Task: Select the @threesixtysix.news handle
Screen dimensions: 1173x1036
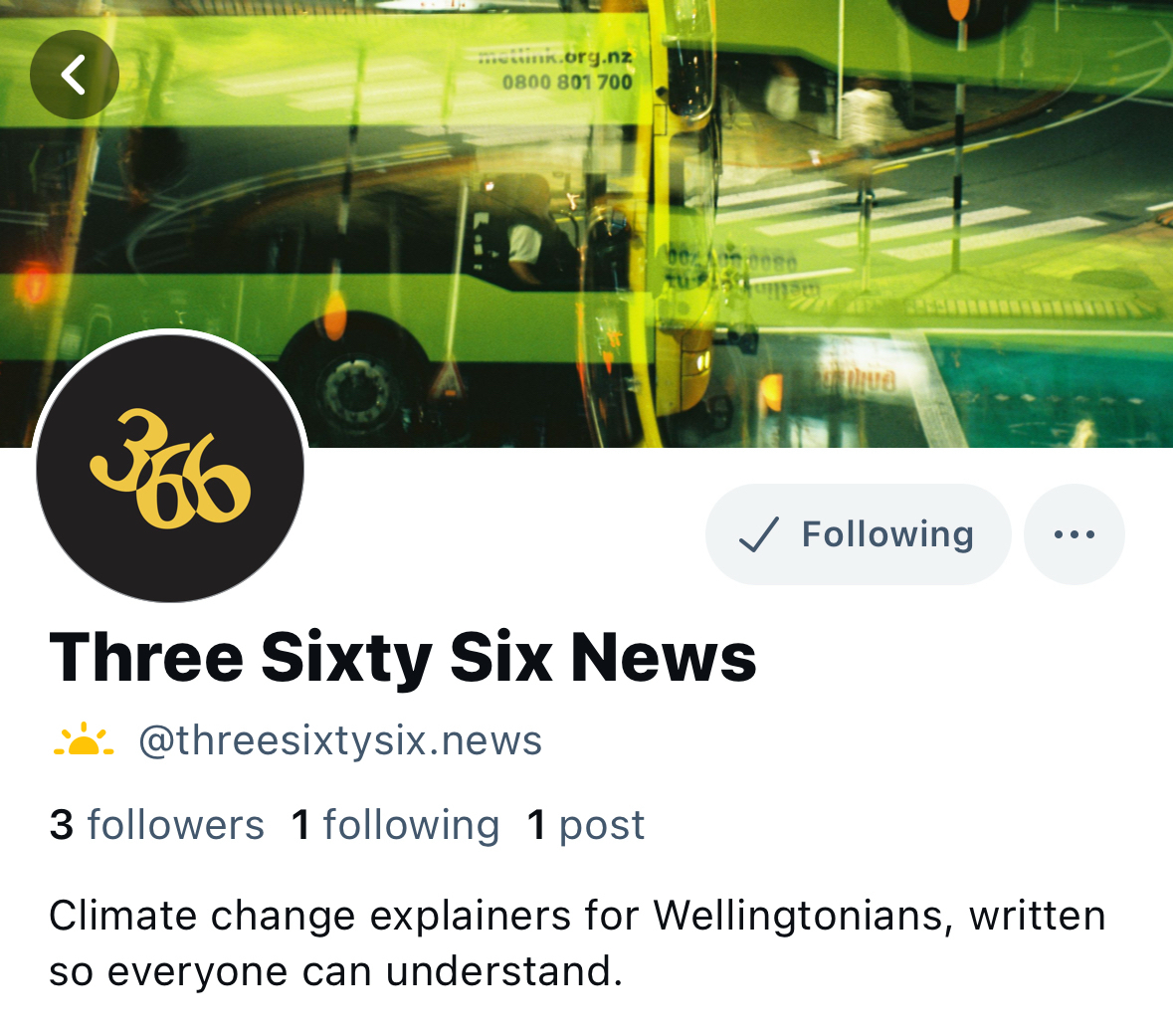Action: pyautogui.click(x=340, y=741)
